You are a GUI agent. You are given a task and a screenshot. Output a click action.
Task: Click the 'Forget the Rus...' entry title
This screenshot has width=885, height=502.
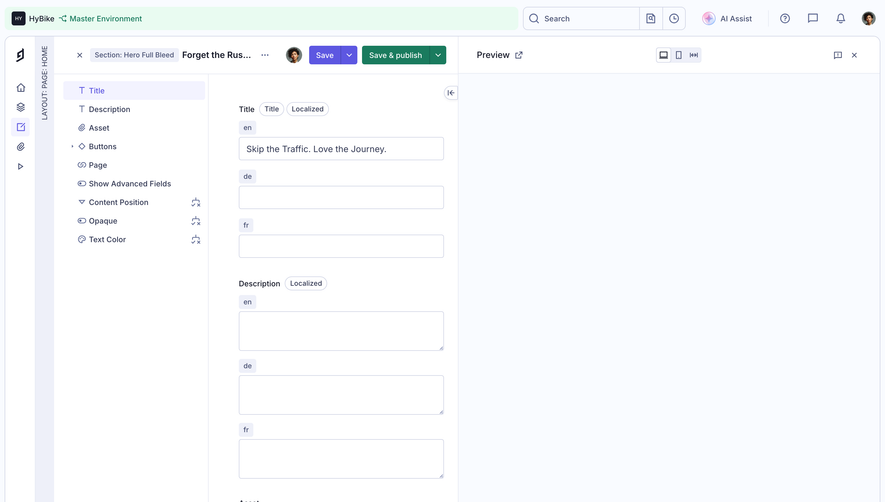[x=217, y=55]
